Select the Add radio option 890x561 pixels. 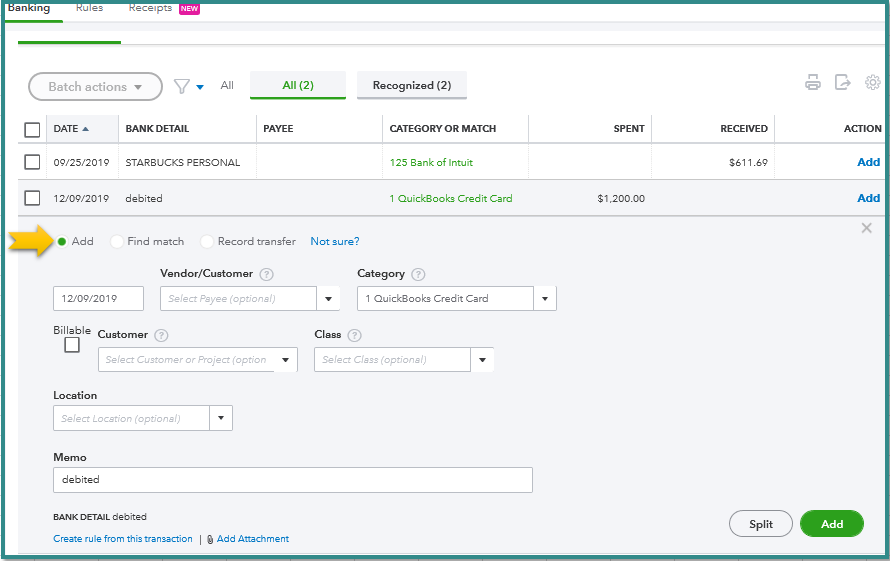coord(62,241)
